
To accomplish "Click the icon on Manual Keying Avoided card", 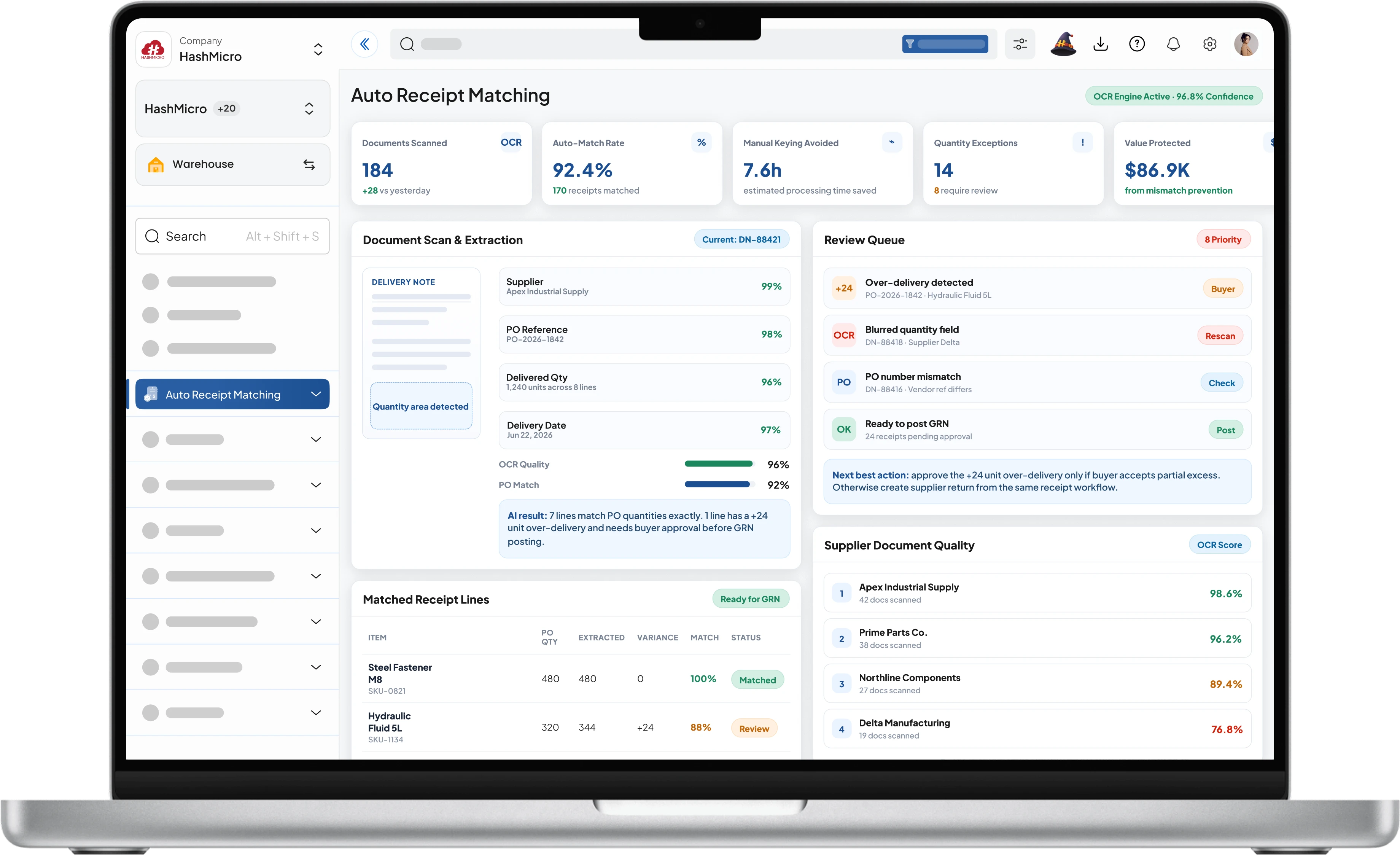I will coord(892,143).
